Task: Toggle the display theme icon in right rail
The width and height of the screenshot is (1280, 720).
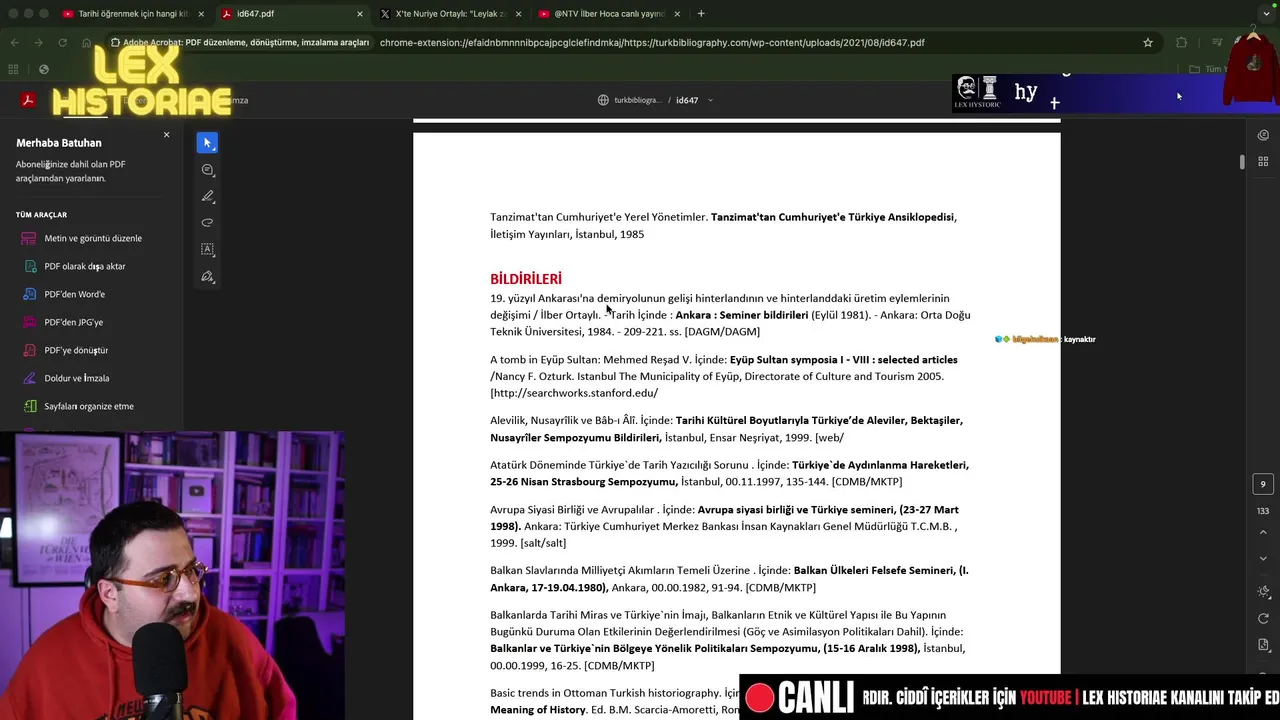Action: click(1263, 592)
